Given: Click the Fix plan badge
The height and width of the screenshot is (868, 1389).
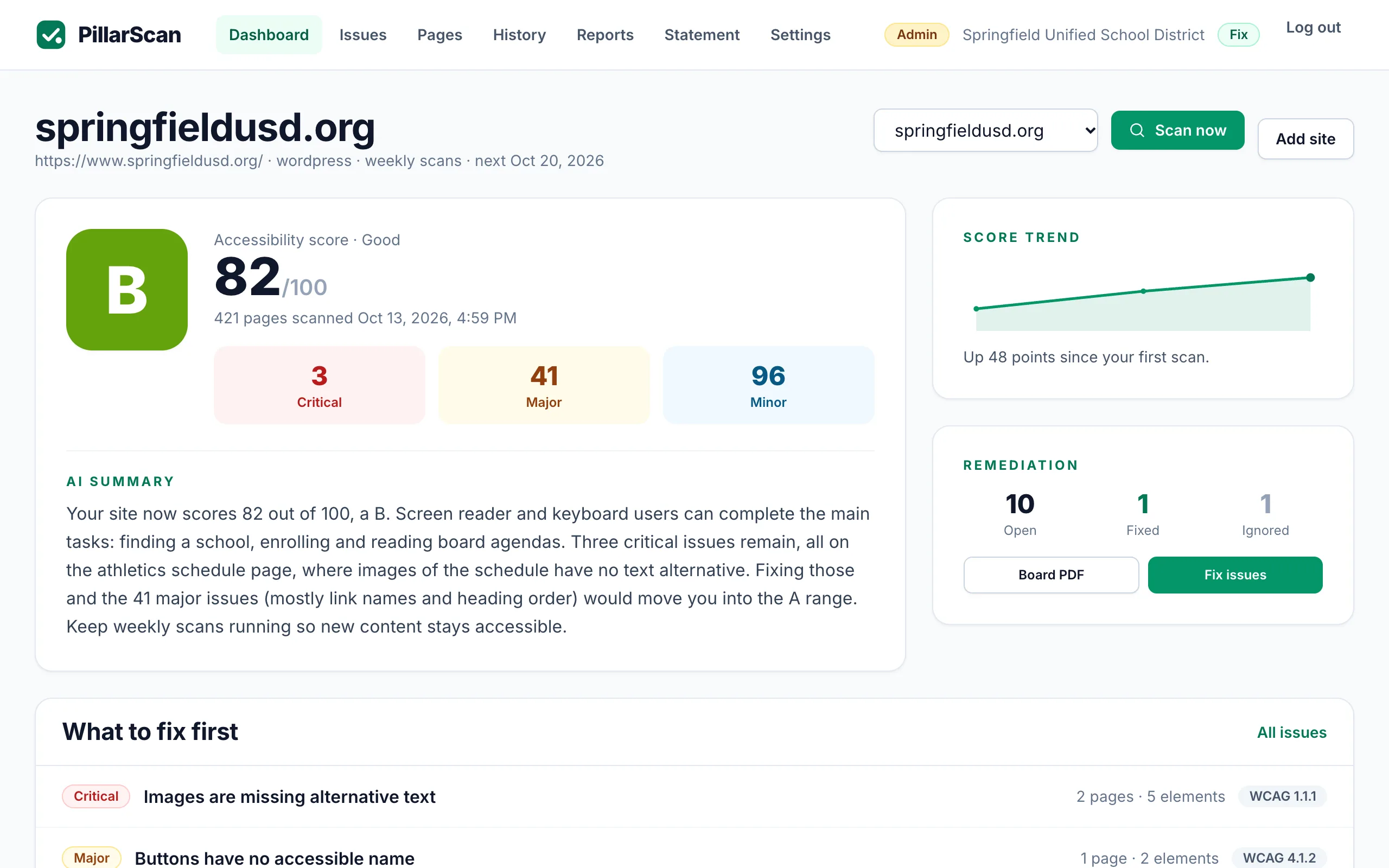Looking at the screenshot, I should tap(1239, 35).
